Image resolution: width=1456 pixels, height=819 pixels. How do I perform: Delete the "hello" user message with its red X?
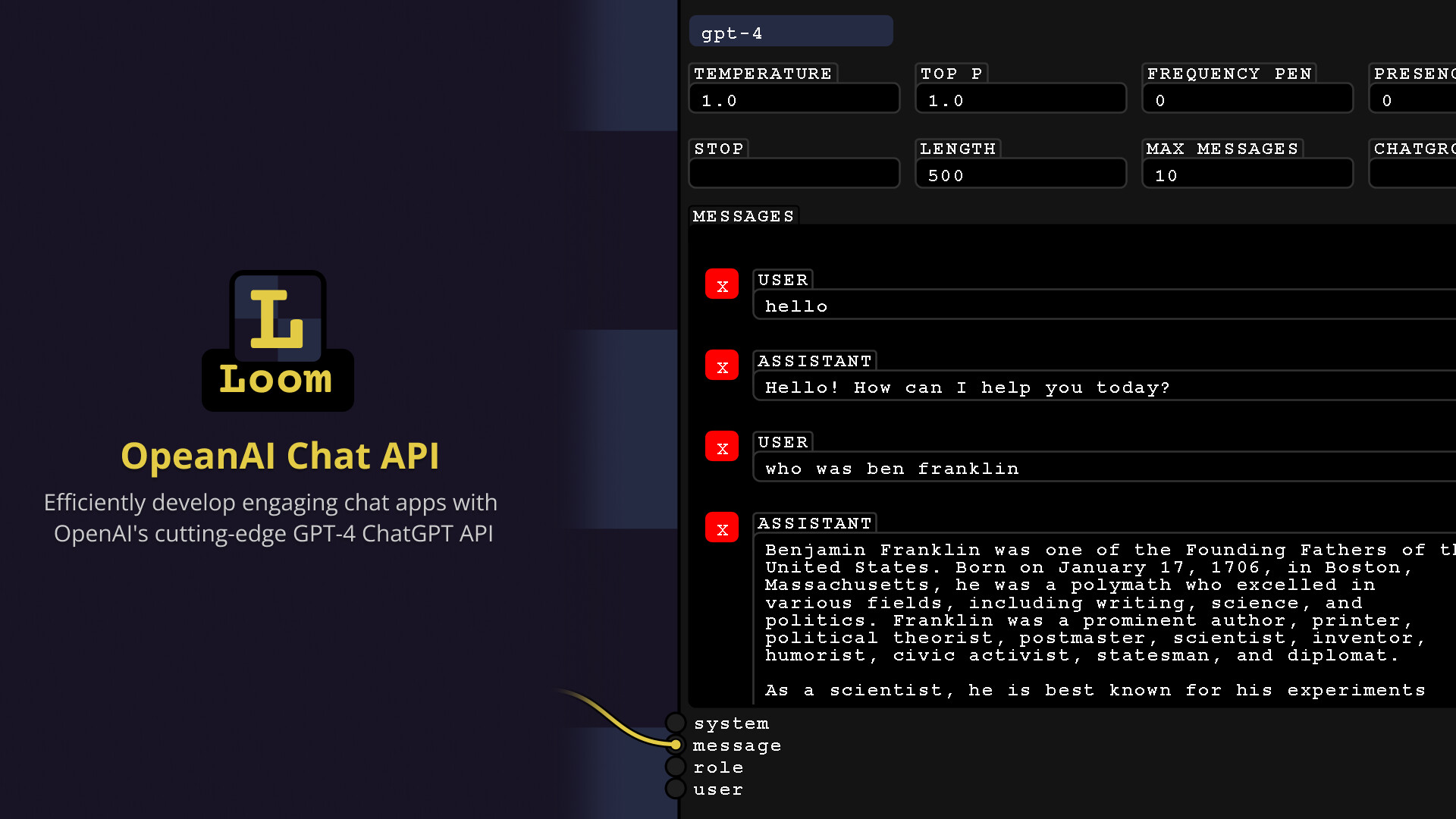[721, 284]
